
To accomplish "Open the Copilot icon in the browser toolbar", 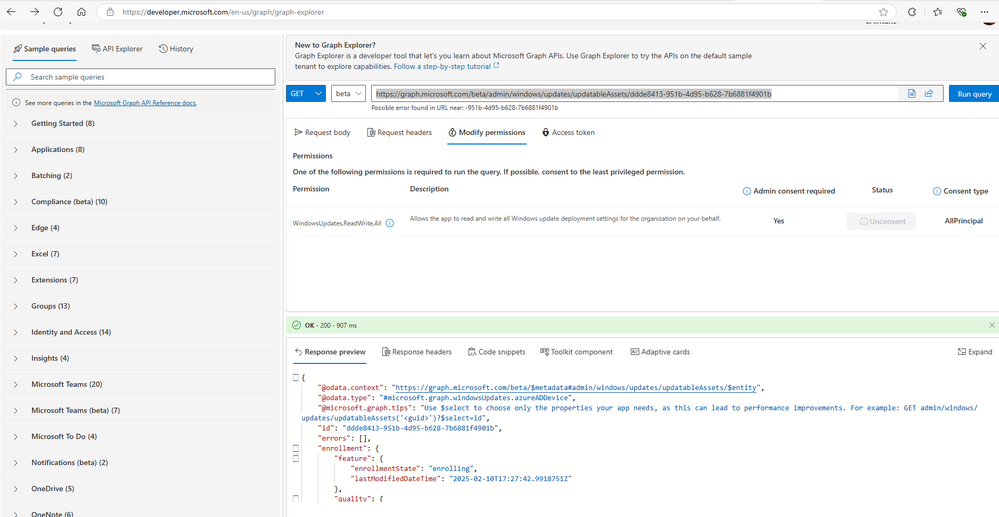I will click(x=912, y=11).
